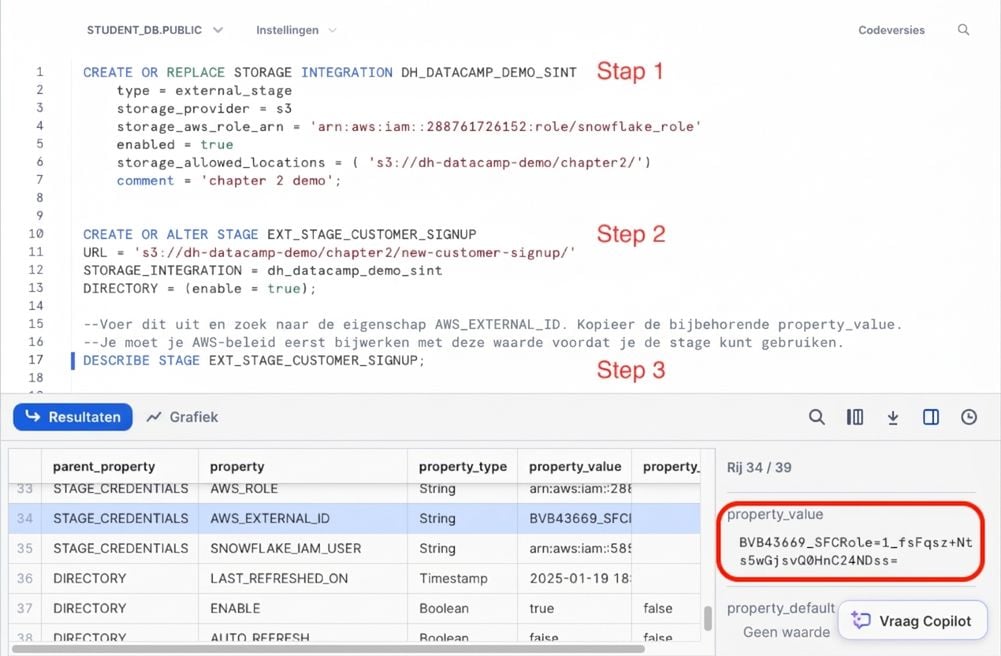Viewport: 1001px width, 656px height.
Task: Select the LAST_REFRESHED_ON cell
Action: click(303, 578)
